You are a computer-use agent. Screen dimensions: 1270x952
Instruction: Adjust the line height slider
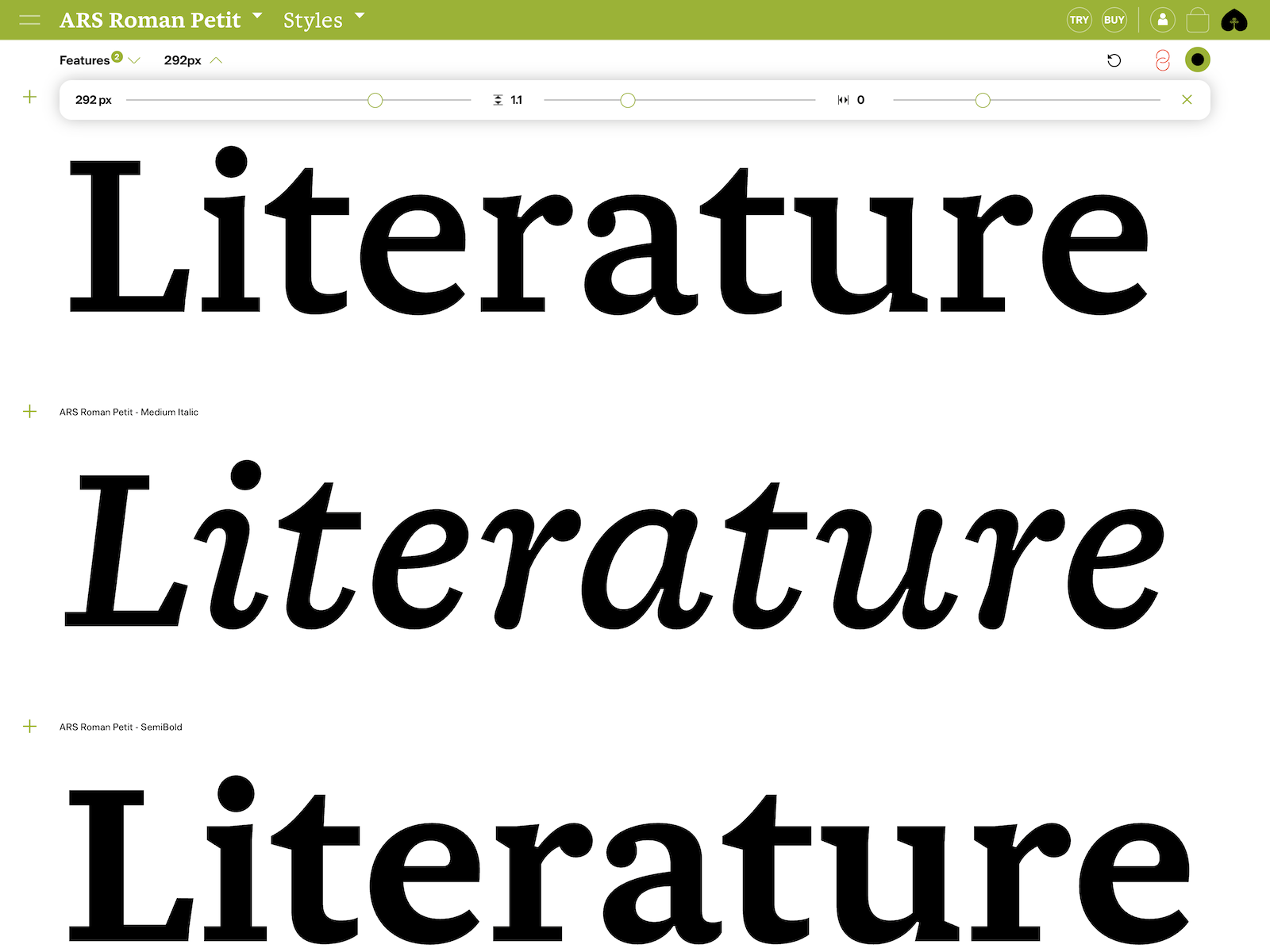click(x=628, y=100)
